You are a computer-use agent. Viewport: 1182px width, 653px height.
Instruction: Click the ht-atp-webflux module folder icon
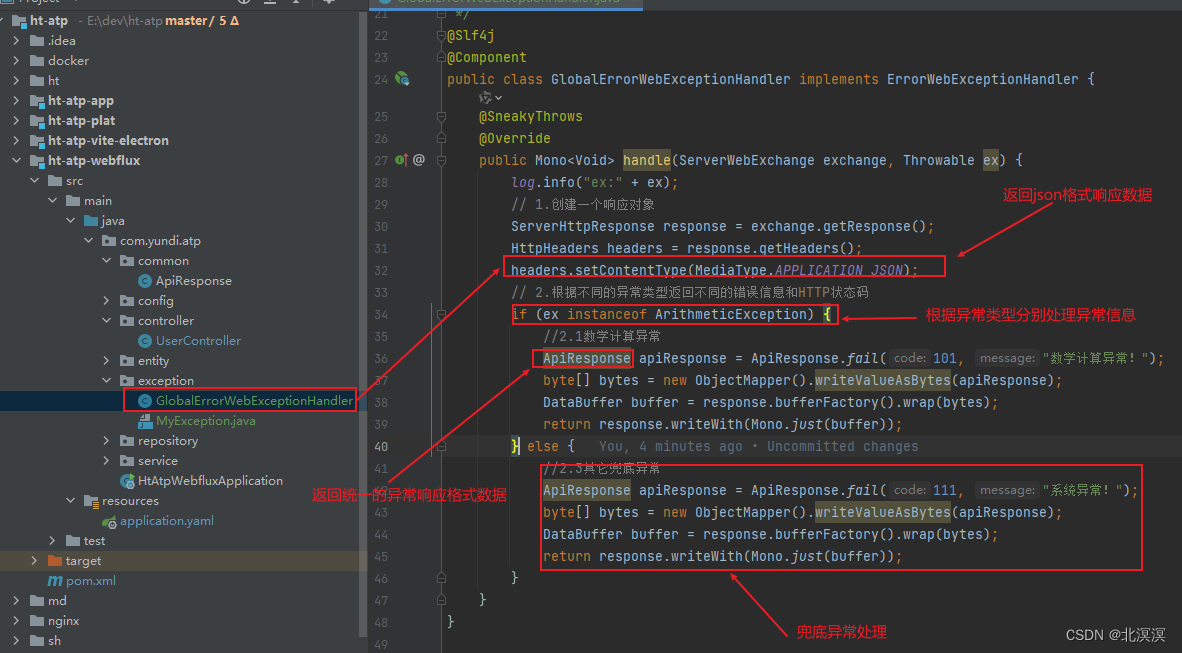click(37, 161)
